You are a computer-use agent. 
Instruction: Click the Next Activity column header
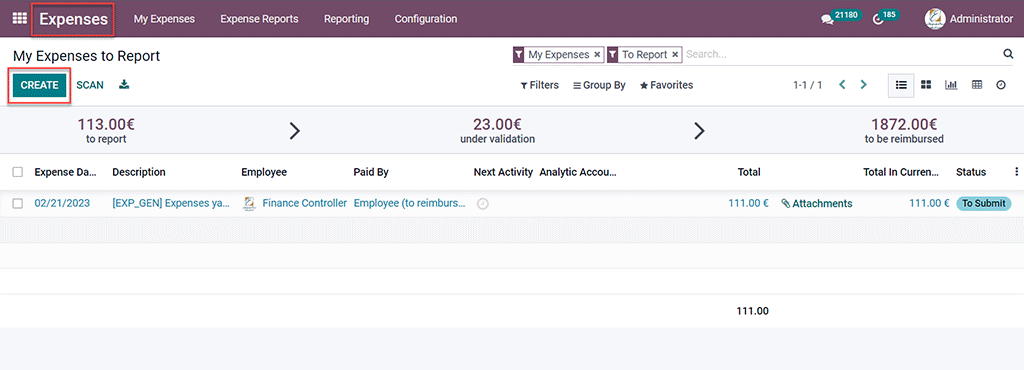tap(503, 172)
